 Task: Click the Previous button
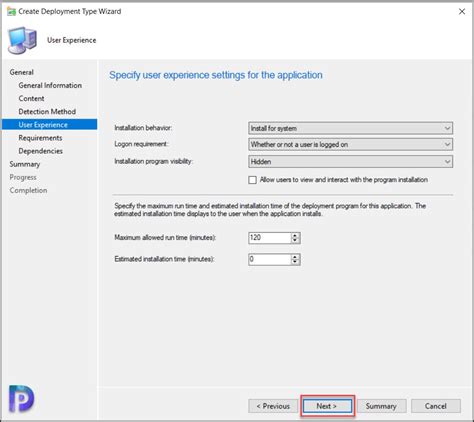pyautogui.click(x=273, y=406)
